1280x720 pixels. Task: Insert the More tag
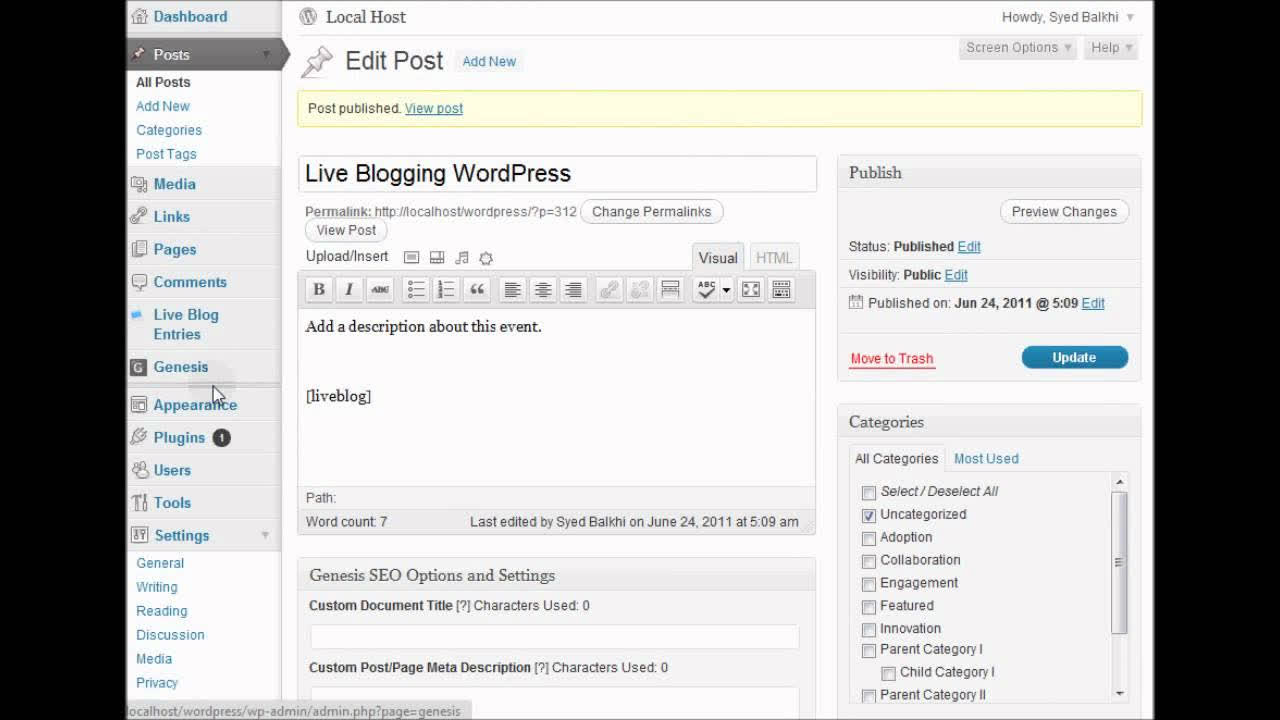tap(670, 290)
